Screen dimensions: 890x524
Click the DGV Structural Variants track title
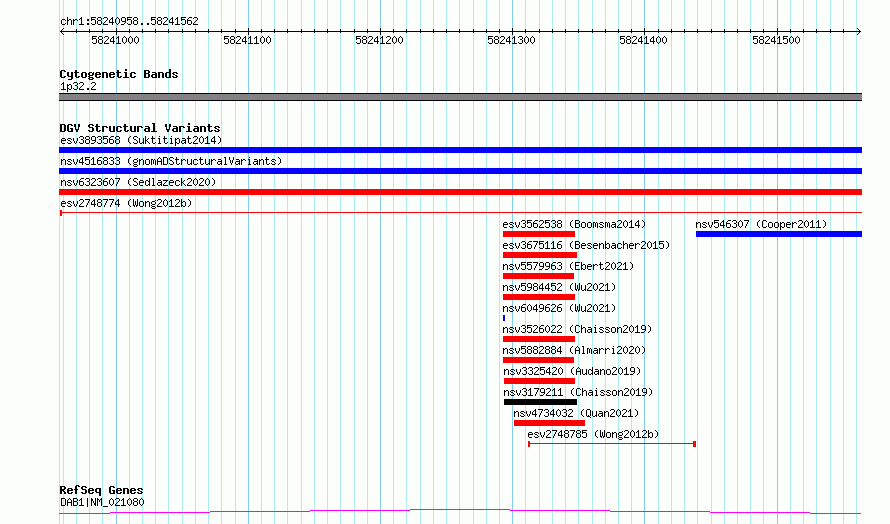tap(140, 128)
